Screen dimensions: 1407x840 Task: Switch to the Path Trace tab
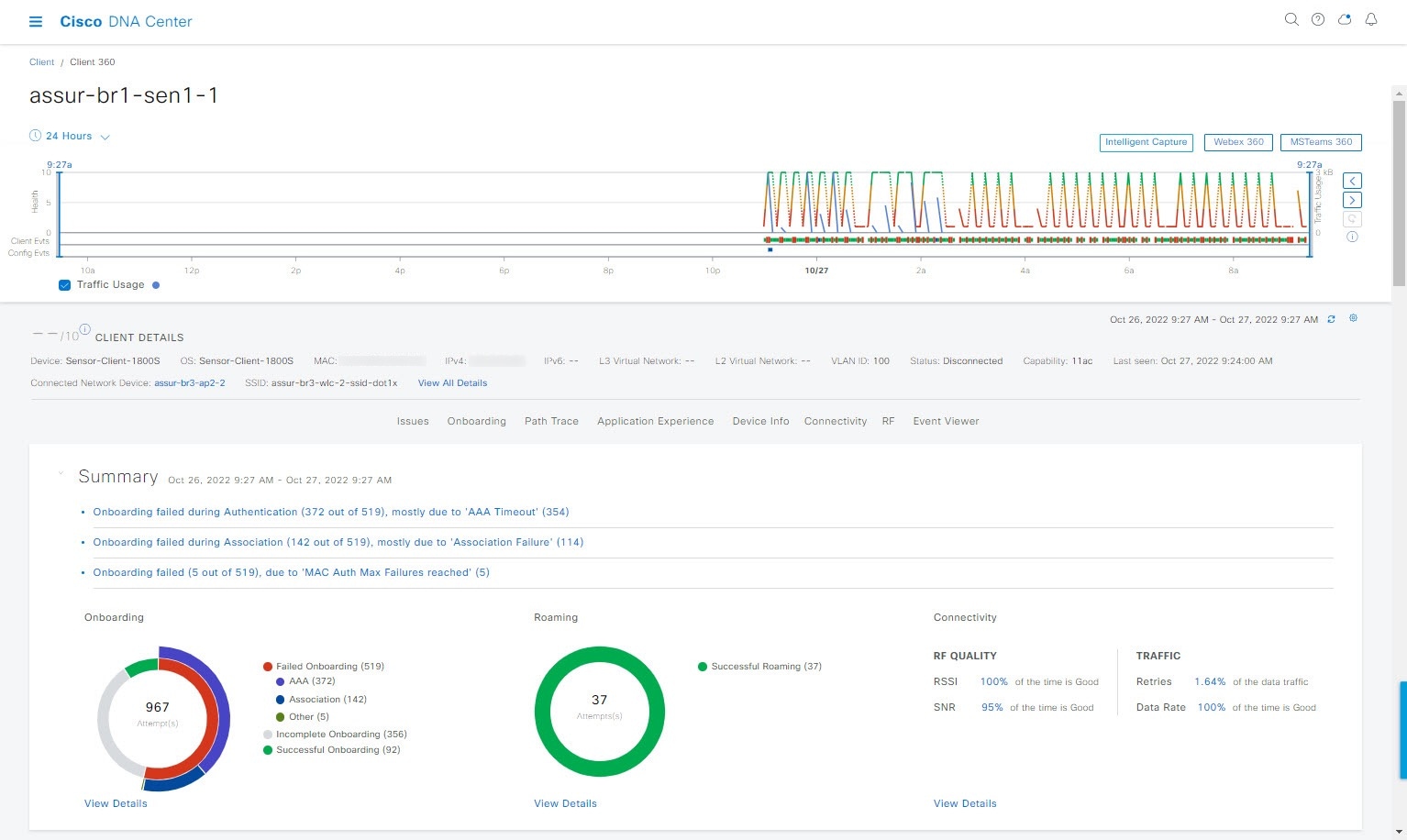point(551,421)
